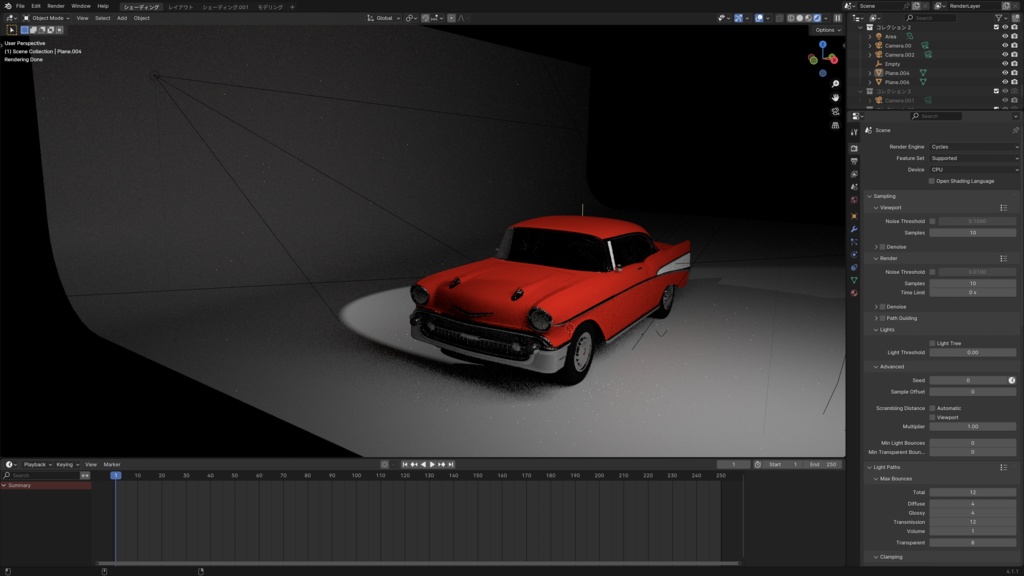1024x576 pixels.
Task: Open the Playback popover in timeline
Action: coord(37,464)
